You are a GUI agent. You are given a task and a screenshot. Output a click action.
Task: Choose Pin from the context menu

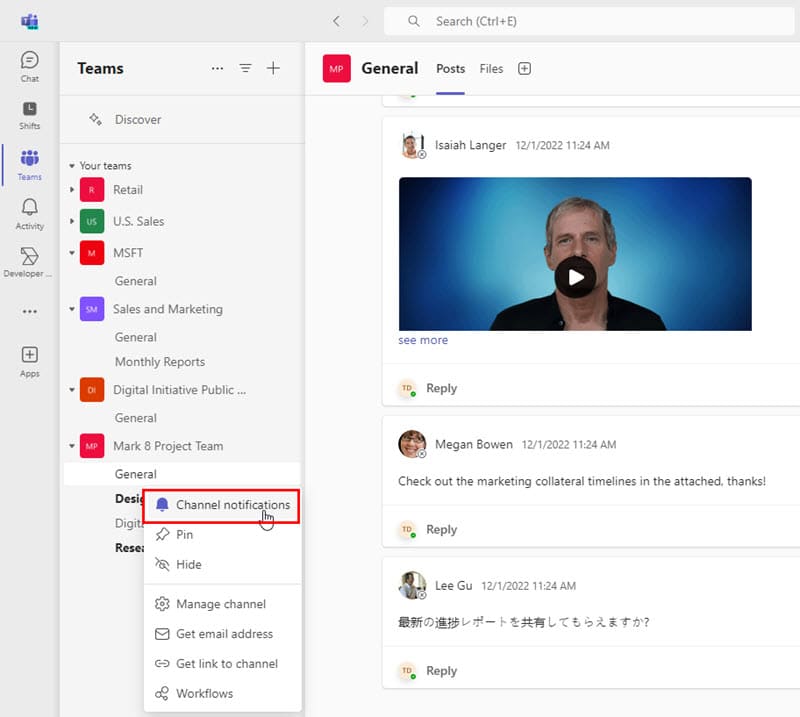click(222, 535)
